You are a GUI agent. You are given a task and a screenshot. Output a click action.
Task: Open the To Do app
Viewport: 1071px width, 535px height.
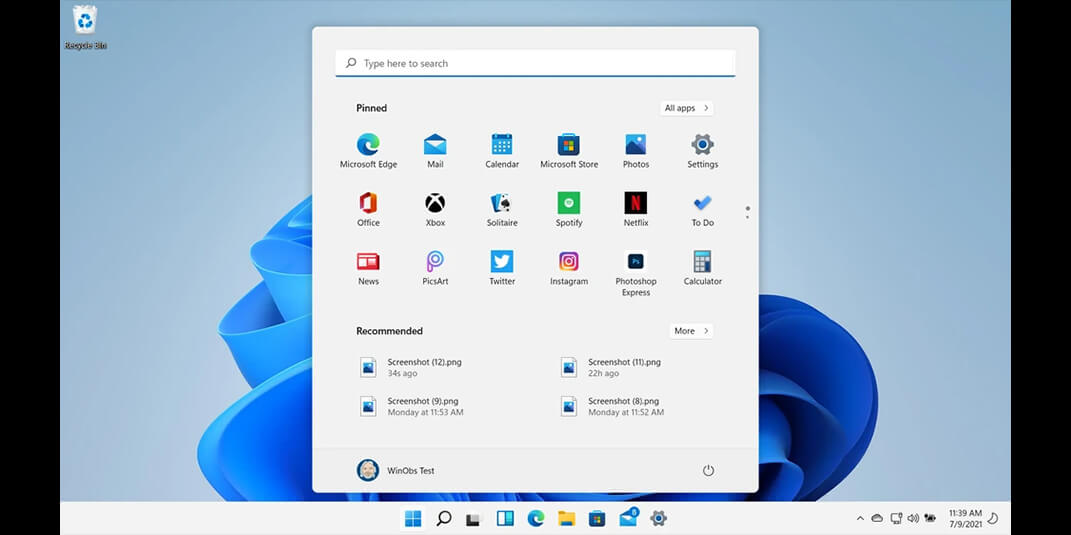[x=703, y=210]
